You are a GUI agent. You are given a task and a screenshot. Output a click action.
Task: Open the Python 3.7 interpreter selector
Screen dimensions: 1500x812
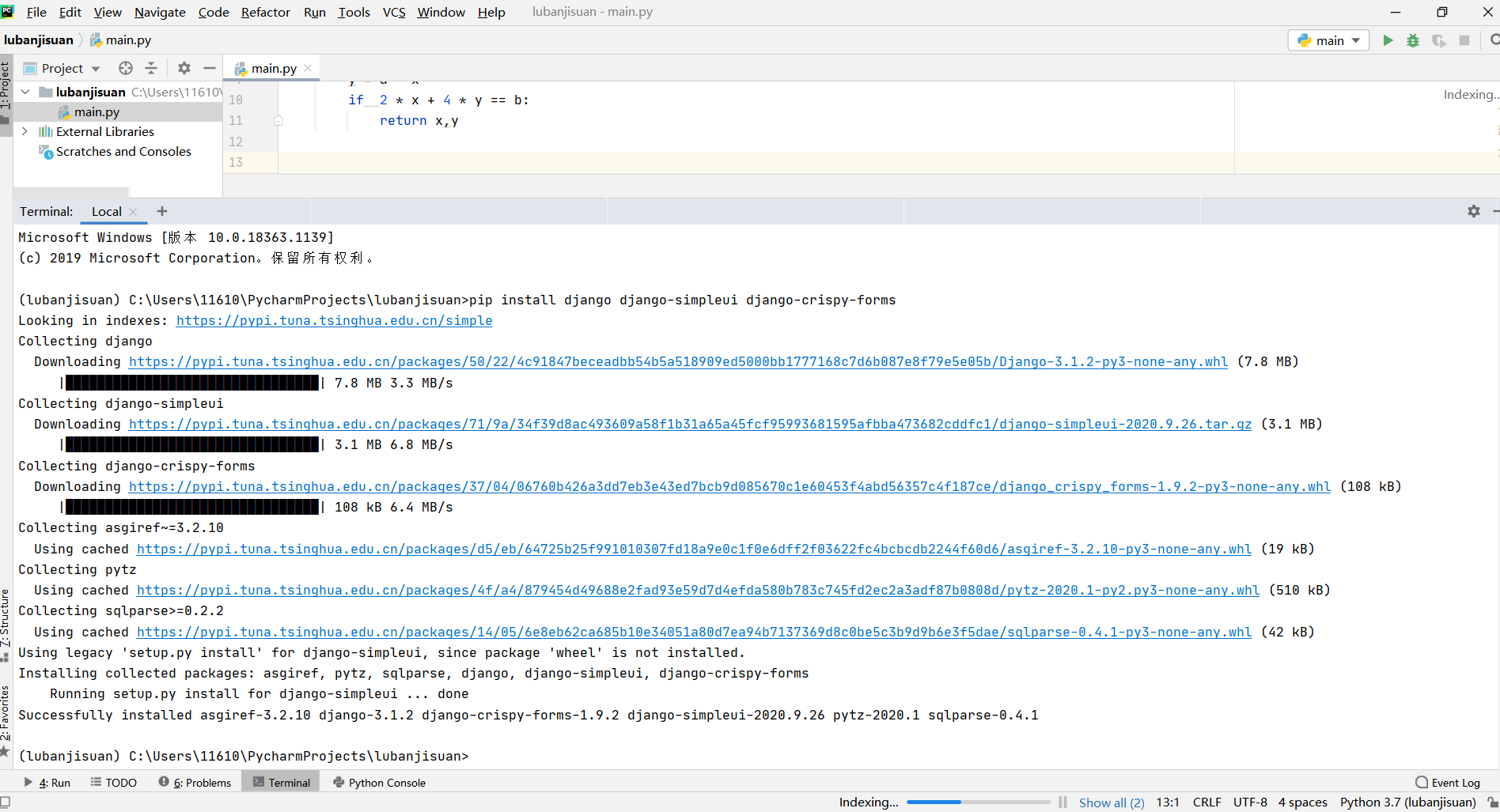[1408, 802]
